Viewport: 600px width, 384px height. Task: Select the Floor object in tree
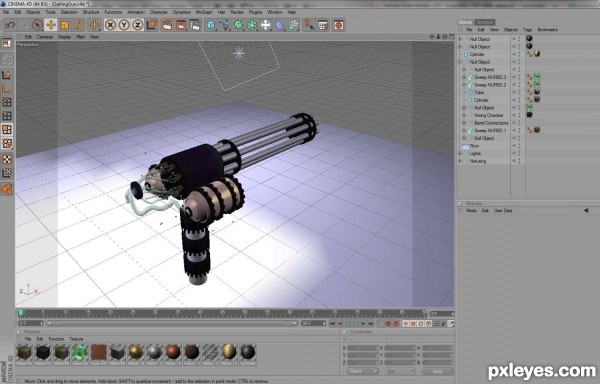point(474,146)
